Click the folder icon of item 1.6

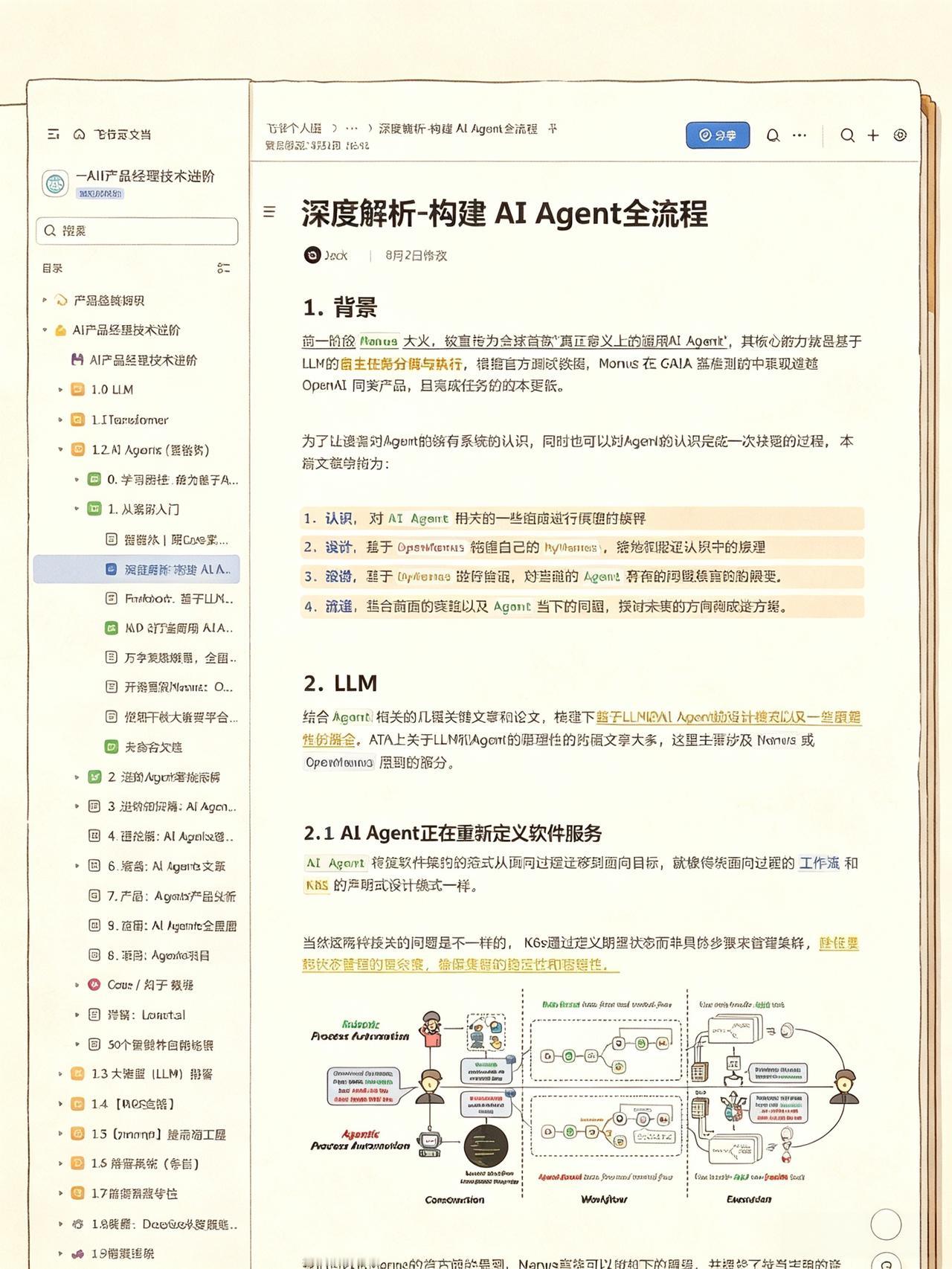tap(77, 1163)
